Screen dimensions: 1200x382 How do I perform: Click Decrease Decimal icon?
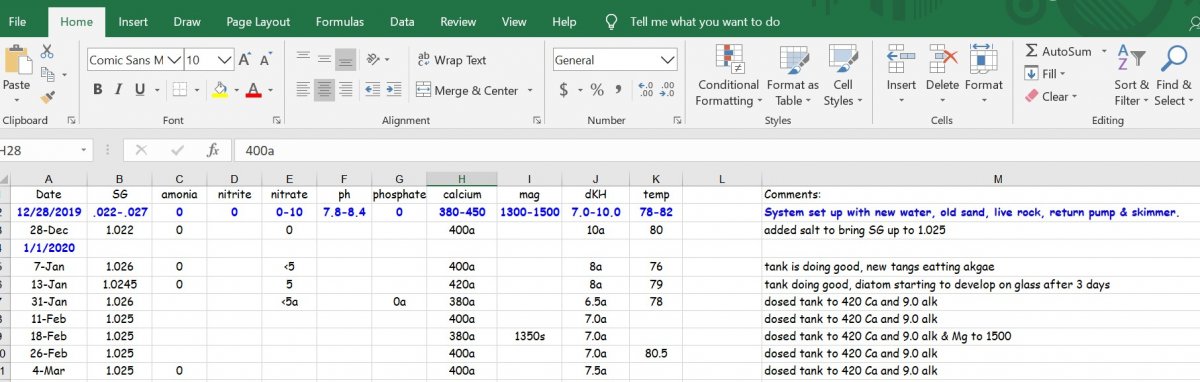point(667,90)
